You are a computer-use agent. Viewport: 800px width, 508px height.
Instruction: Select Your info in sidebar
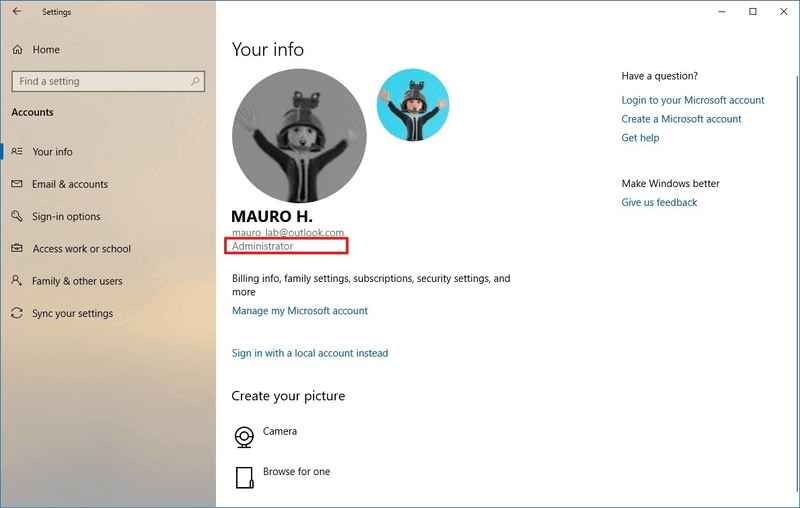52,151
